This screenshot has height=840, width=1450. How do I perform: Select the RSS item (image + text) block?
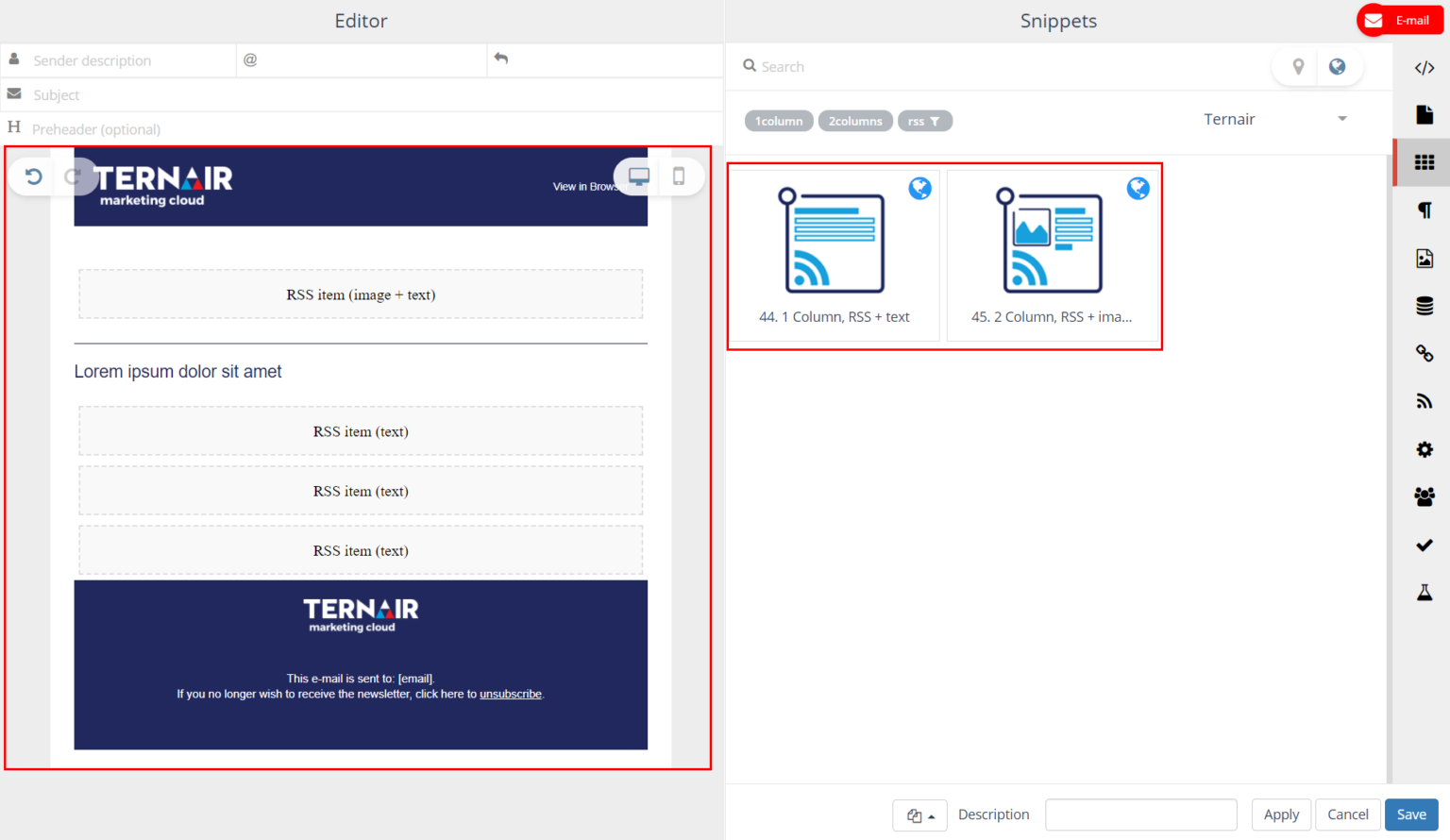coord(361,294)
